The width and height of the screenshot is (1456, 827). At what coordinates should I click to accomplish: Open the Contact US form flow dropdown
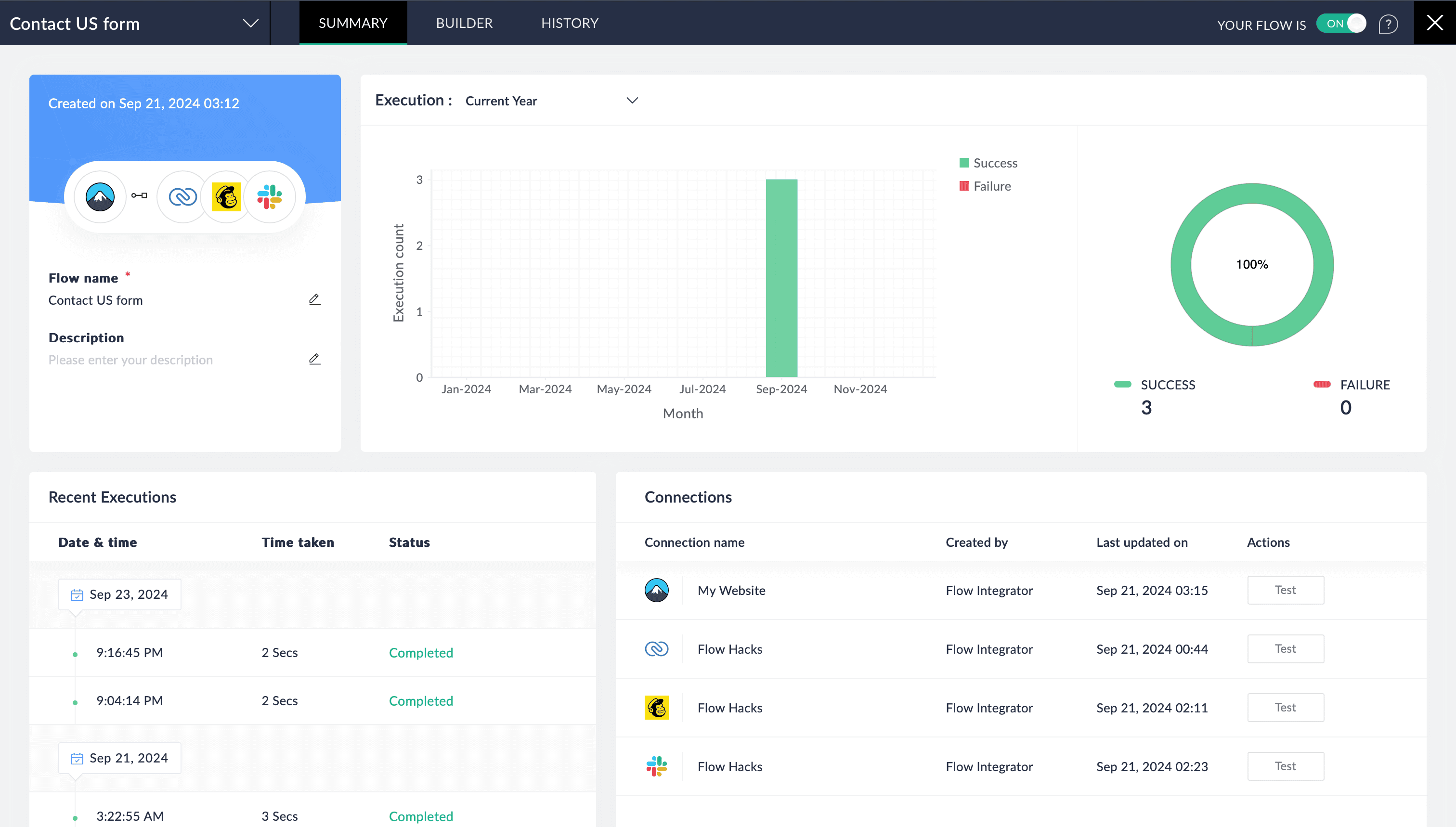pos(250,23)
